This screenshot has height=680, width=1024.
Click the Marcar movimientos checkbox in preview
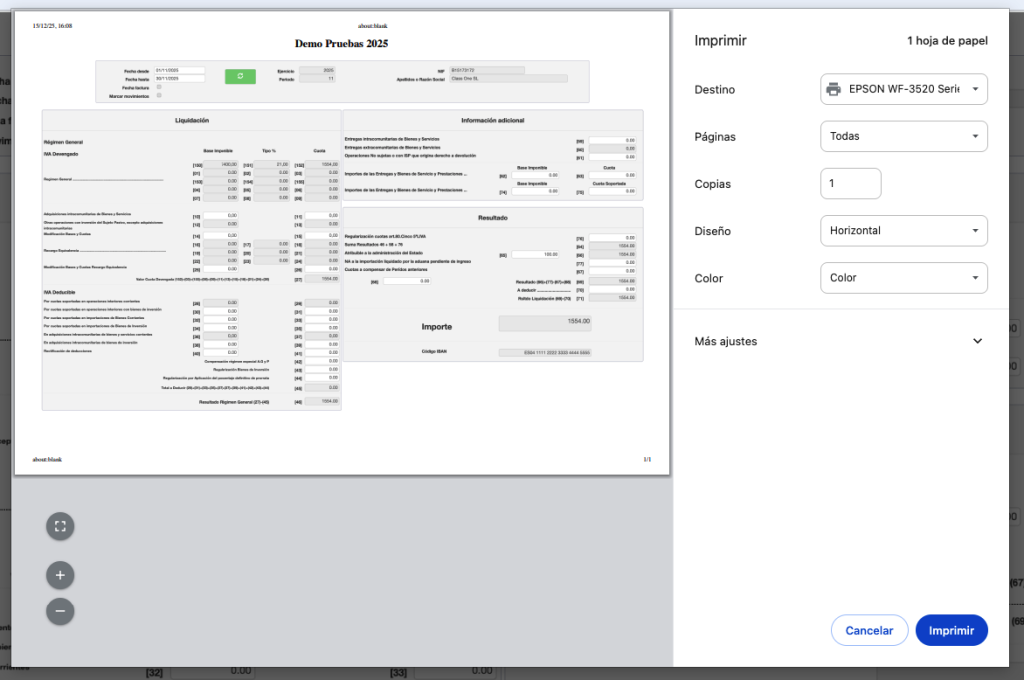click(x=159, y=96)
